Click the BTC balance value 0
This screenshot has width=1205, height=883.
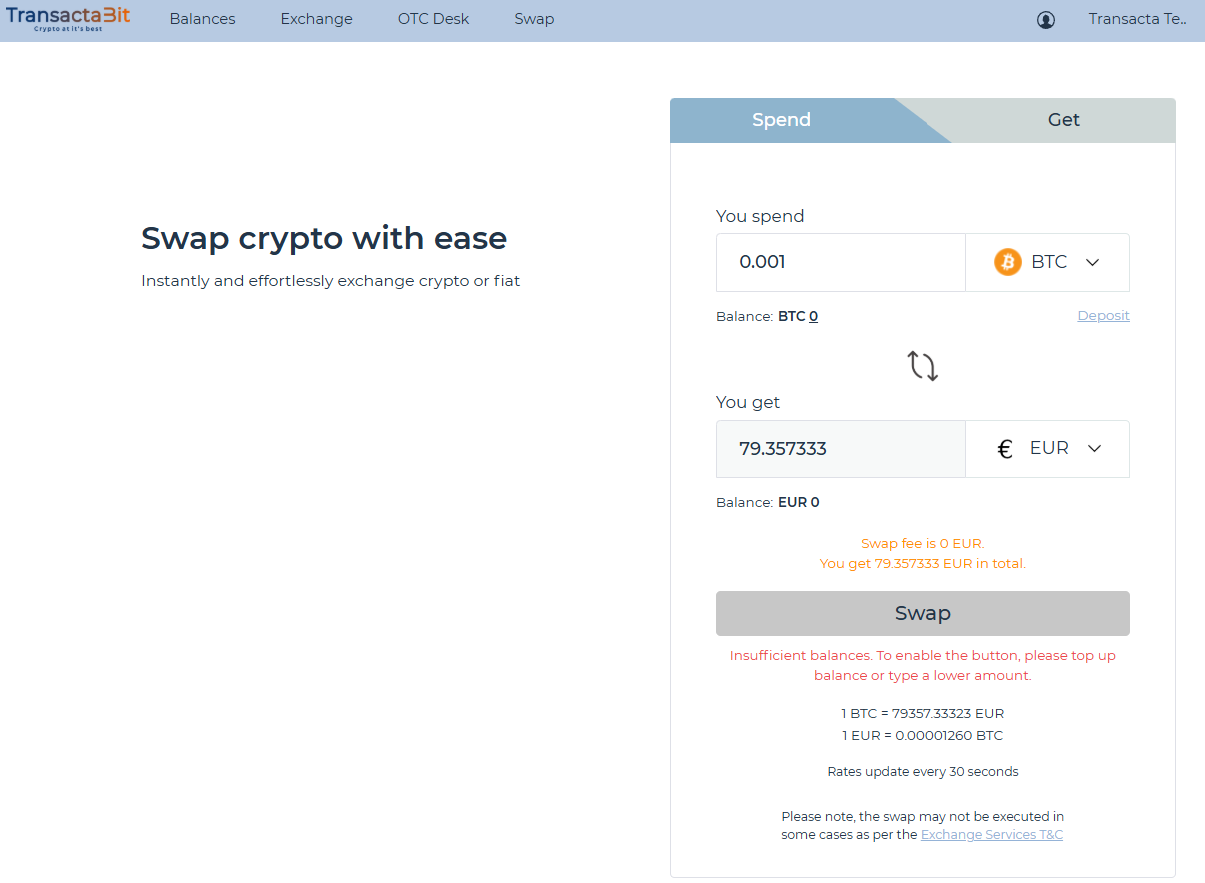point(813,316)
